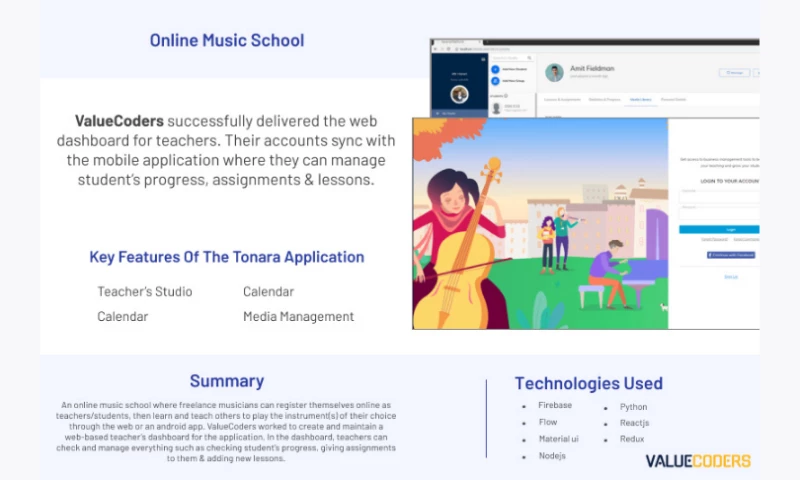Click the Message button beside Amit Fieldman
The image size is (800, 480).
(735, 73)
